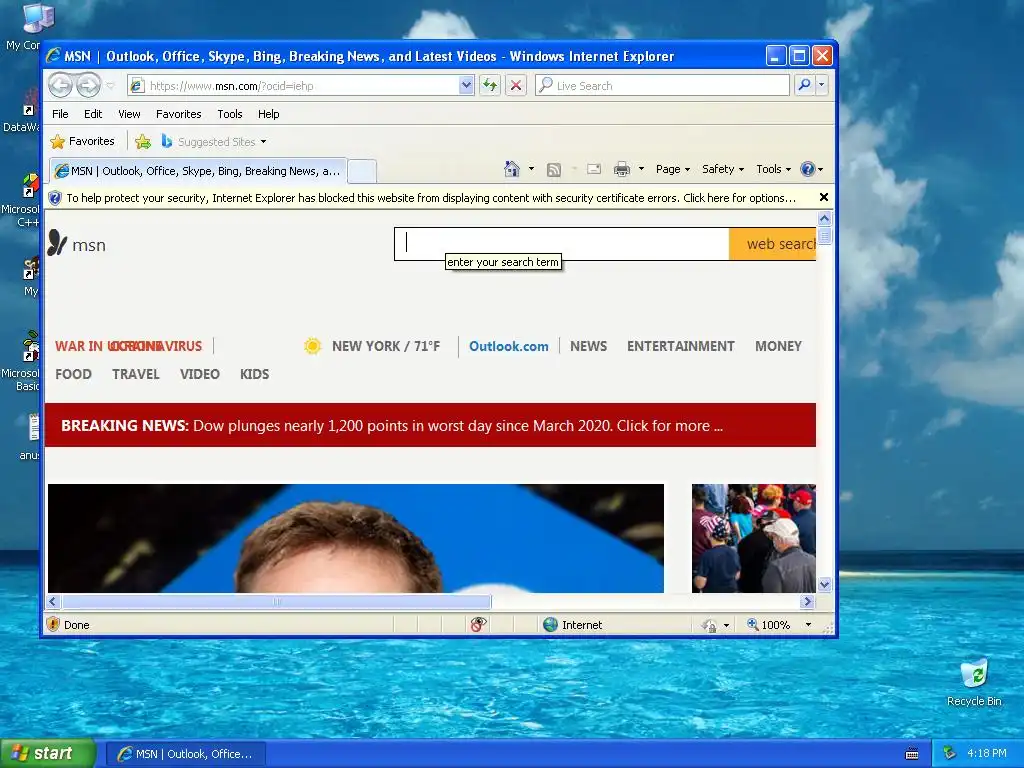Screen dimensions: 1024x768
Task: Open a new blank tab
Action: (x=362, y=171)
